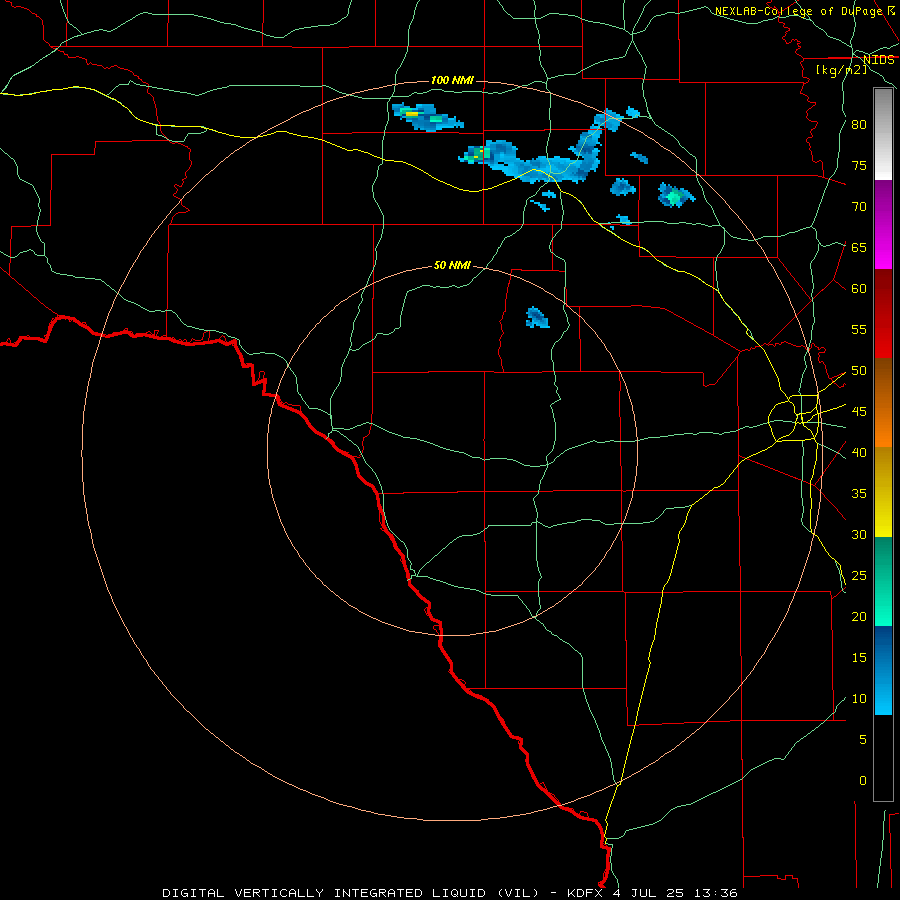Click the 30 value on the color scale

click(x=859, y=534)
